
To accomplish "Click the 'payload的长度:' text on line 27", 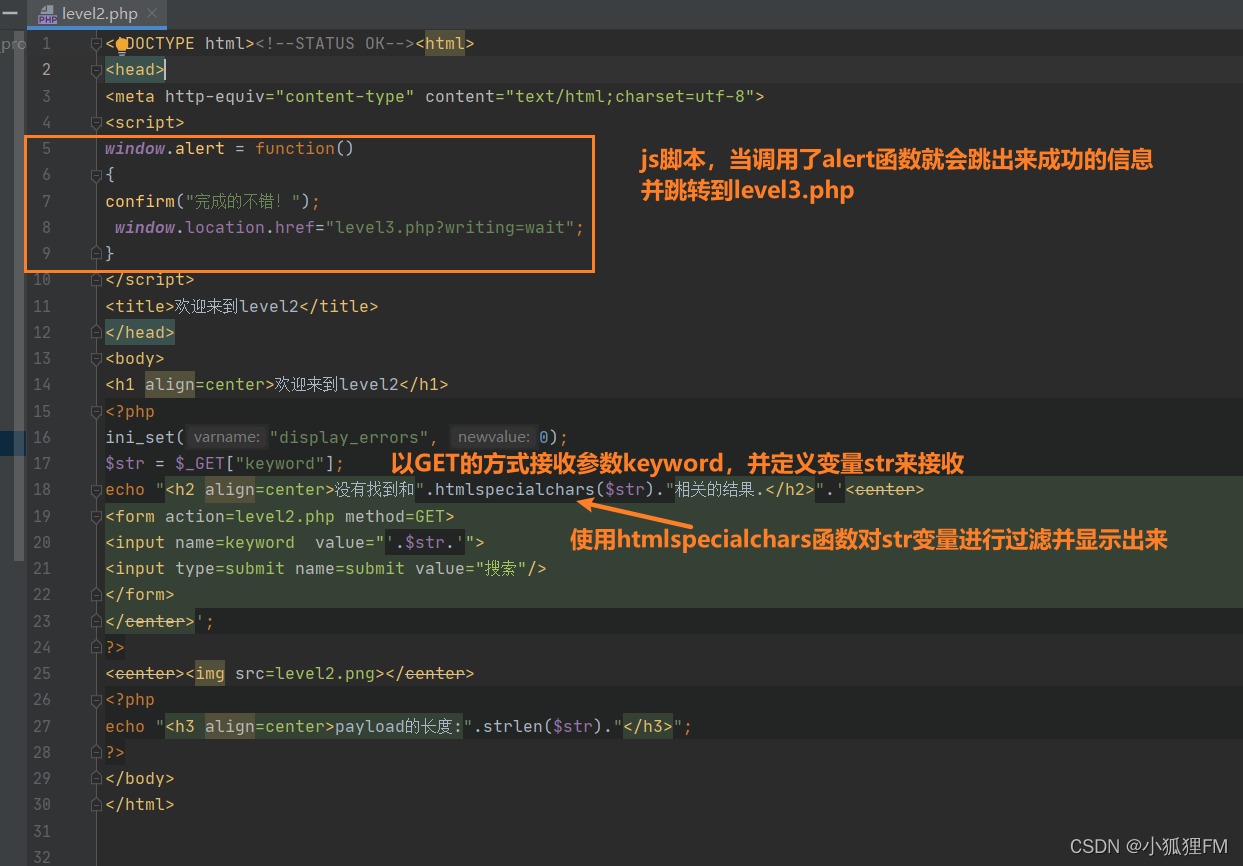I will tap(399, 726).
